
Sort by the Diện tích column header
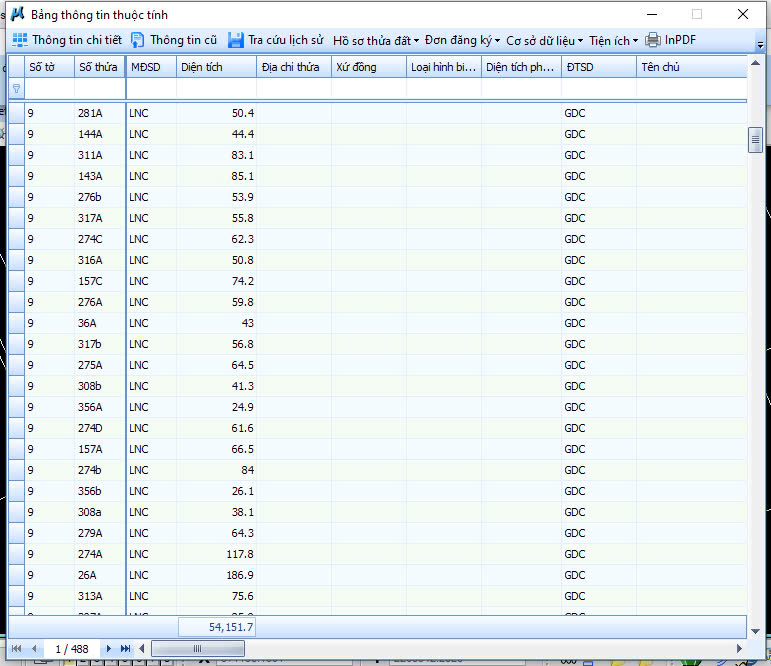[215, 67]
